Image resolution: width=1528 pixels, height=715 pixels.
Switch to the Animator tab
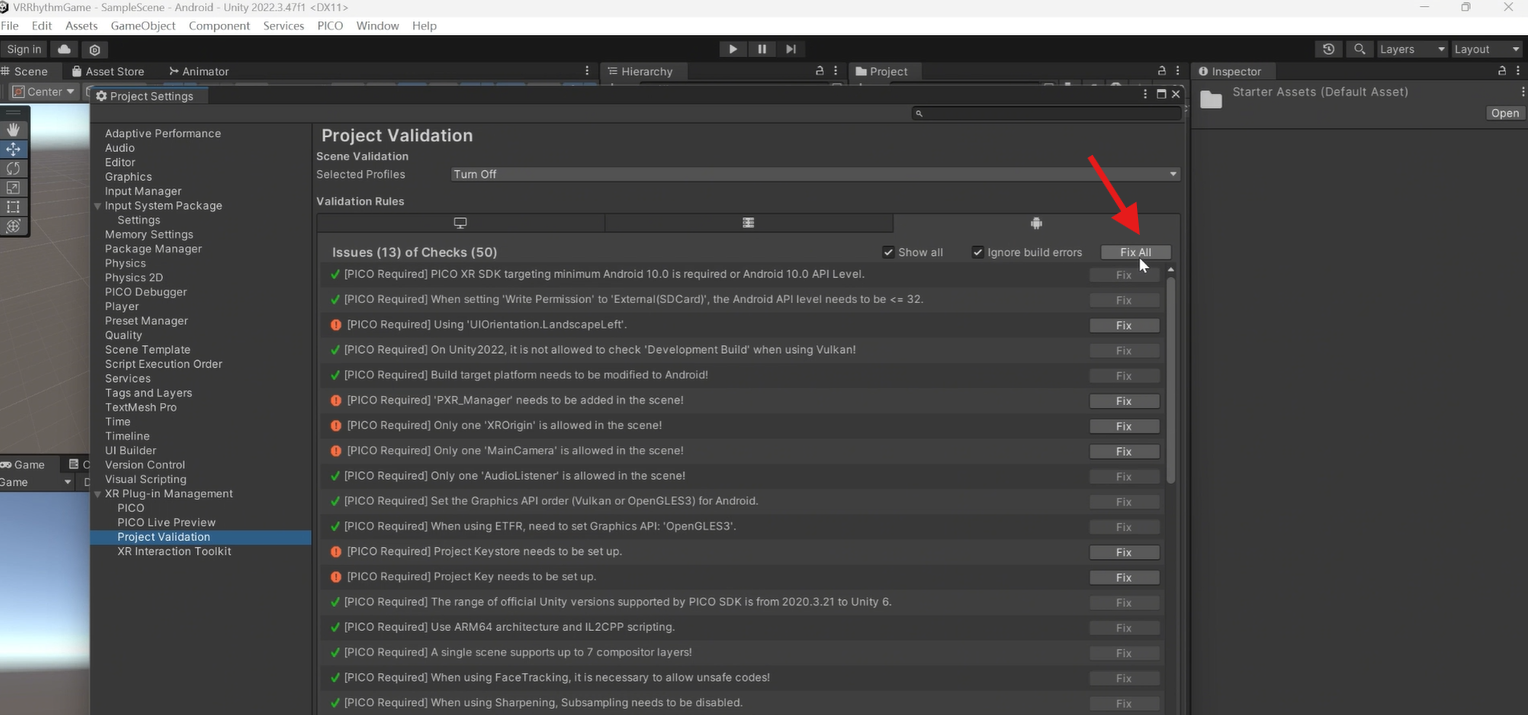(199, 71)
